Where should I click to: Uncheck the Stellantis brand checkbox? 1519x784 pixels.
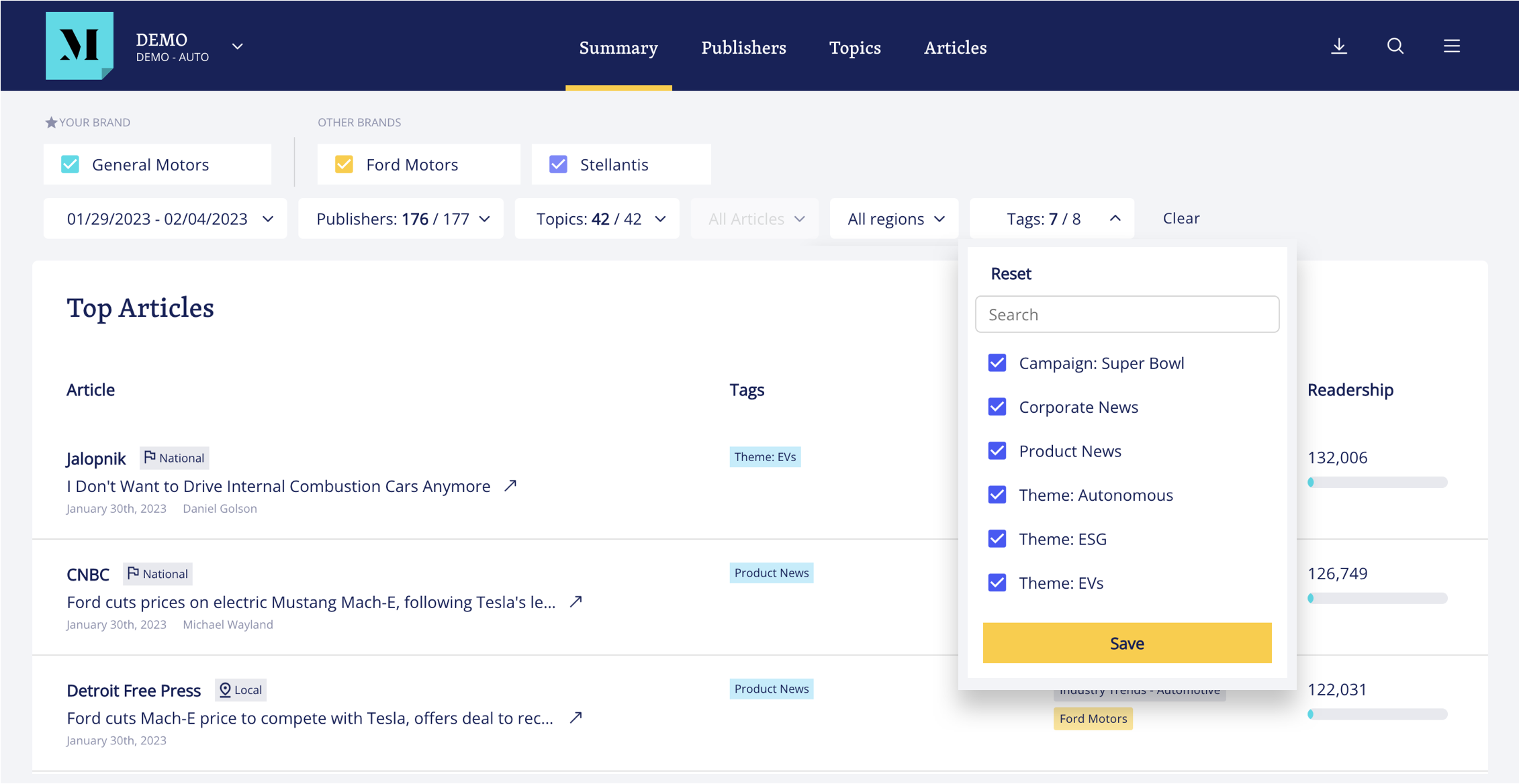point(558,164)
